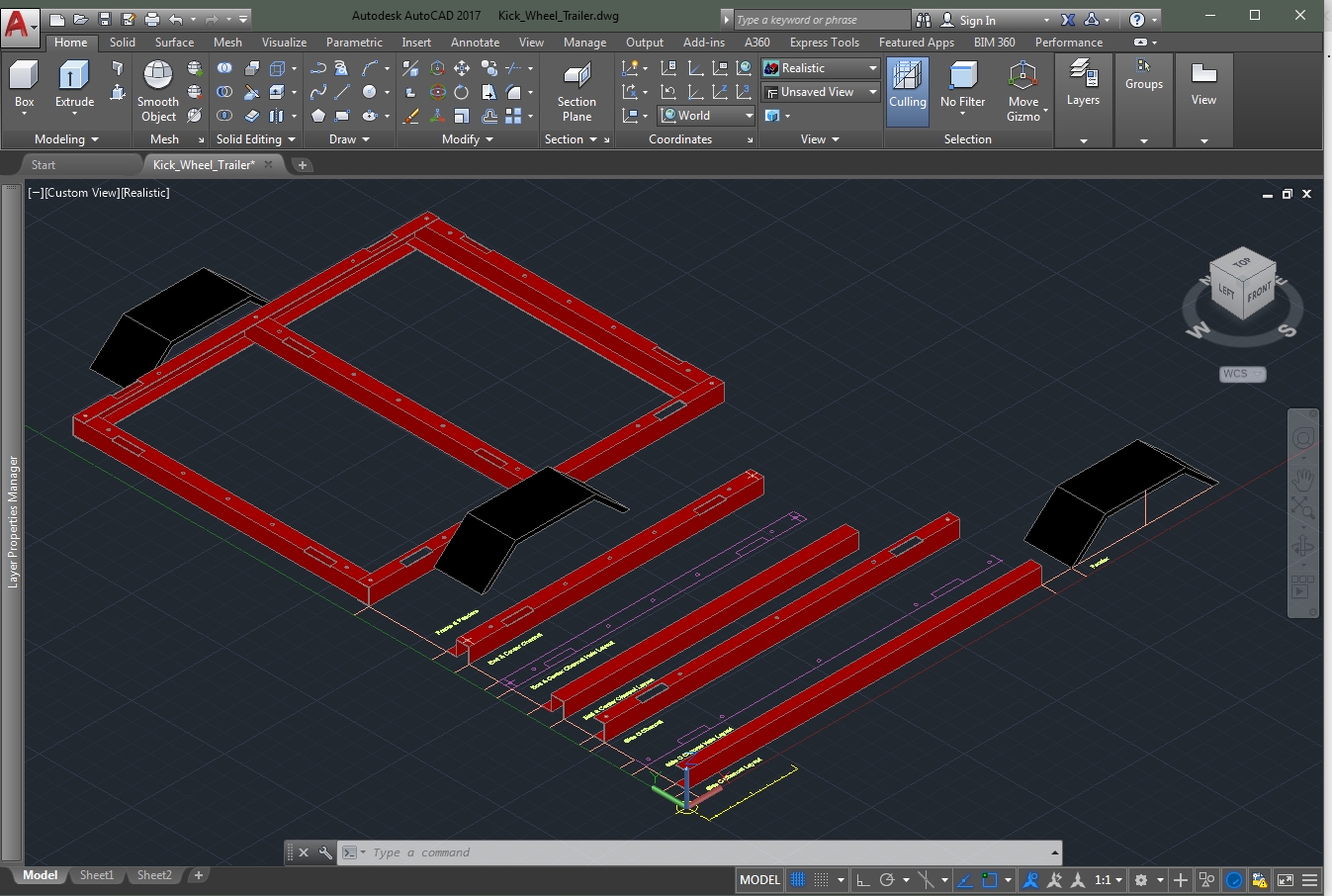Select the Move tool in Modify

coord(462,68)
